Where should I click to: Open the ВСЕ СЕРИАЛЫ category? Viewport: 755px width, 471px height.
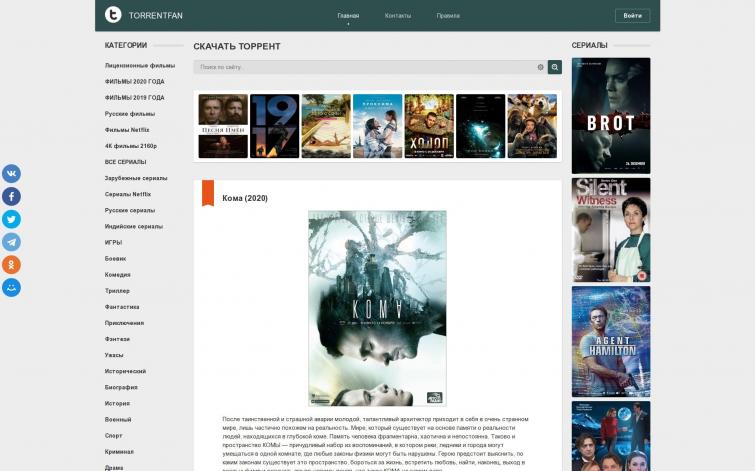[x=125, y=162]
